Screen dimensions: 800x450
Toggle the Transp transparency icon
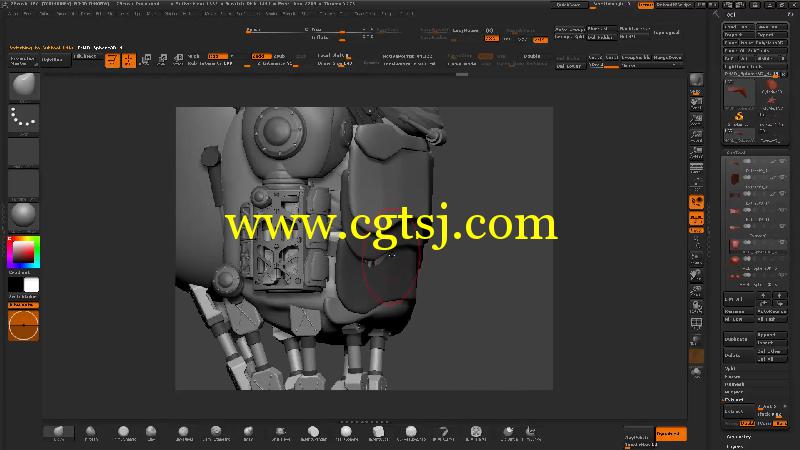[x=696, y=340]
